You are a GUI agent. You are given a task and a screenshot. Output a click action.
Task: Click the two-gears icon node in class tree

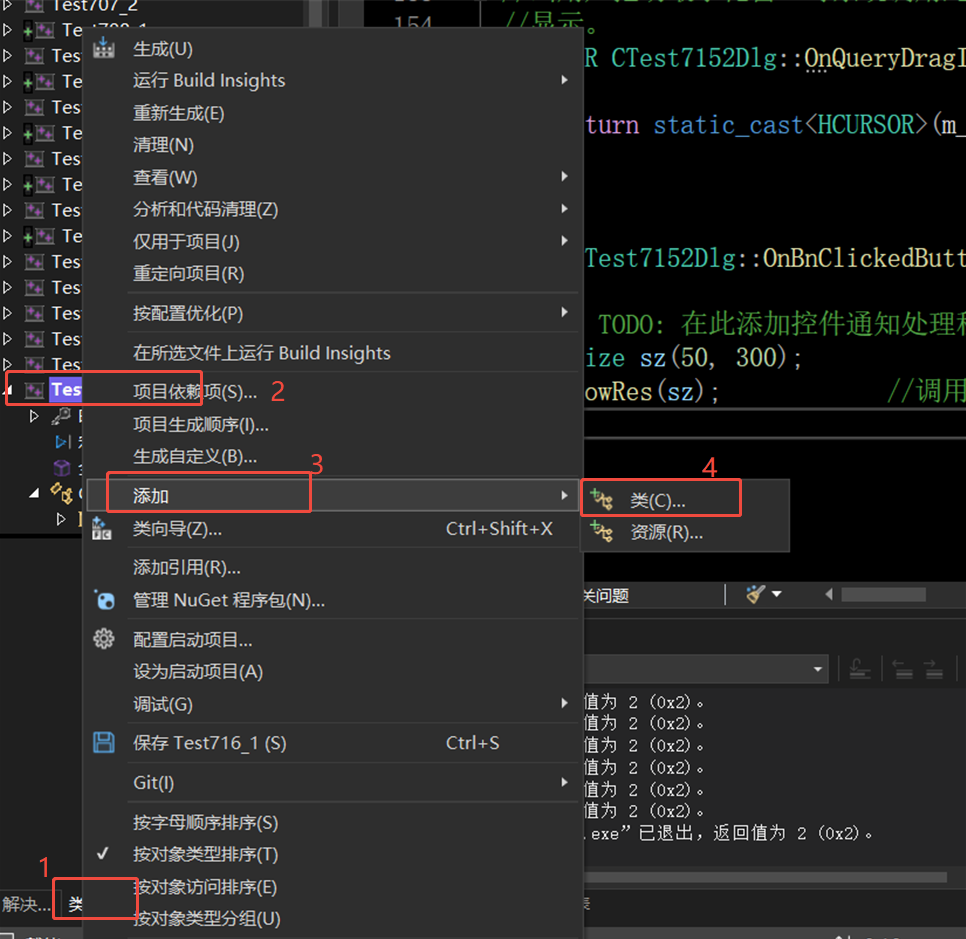coord(62,493)
